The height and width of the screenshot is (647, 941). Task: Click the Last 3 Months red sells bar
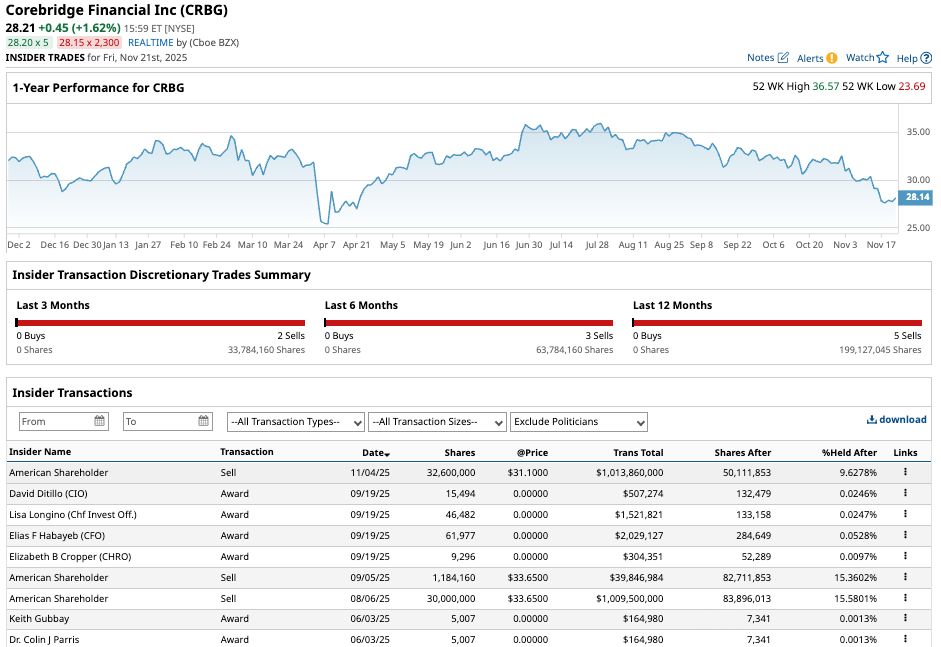pos(161,323)
